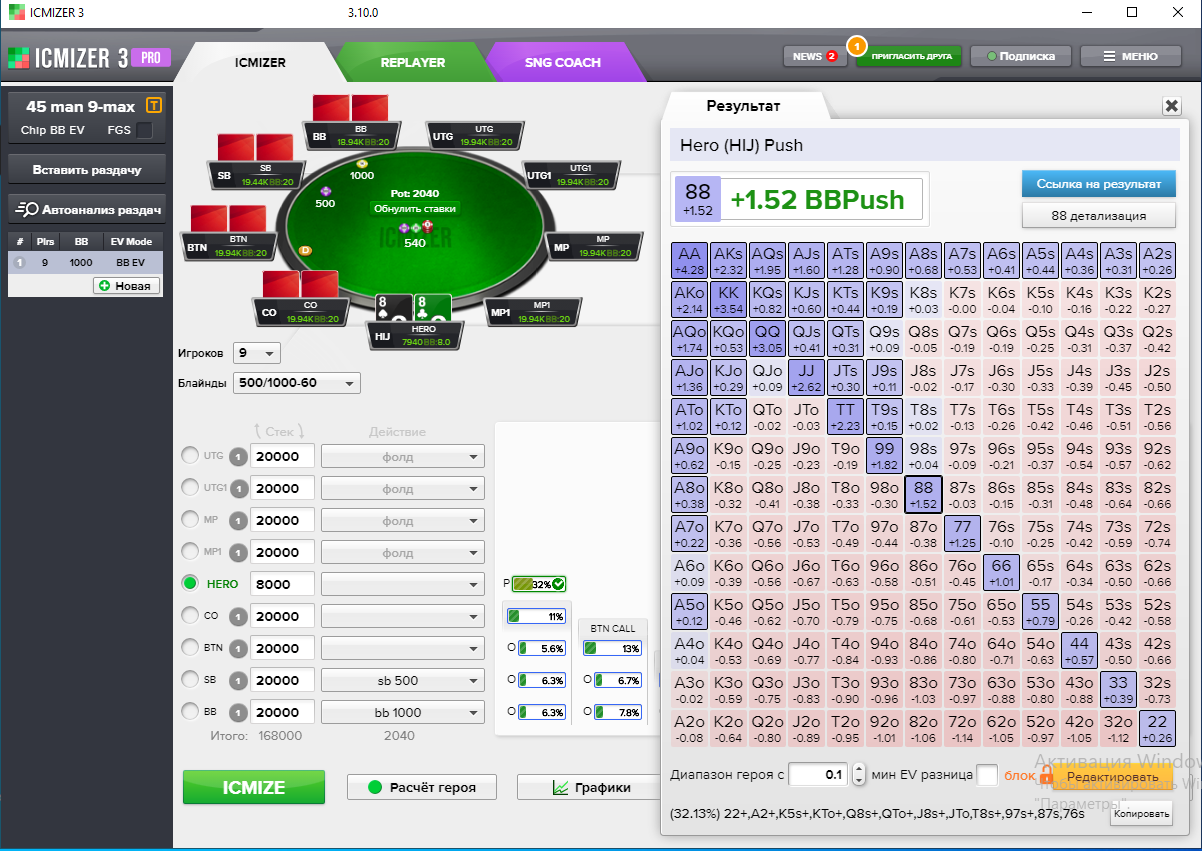Select the UTG1 position radio button

[x=190, y=488]
